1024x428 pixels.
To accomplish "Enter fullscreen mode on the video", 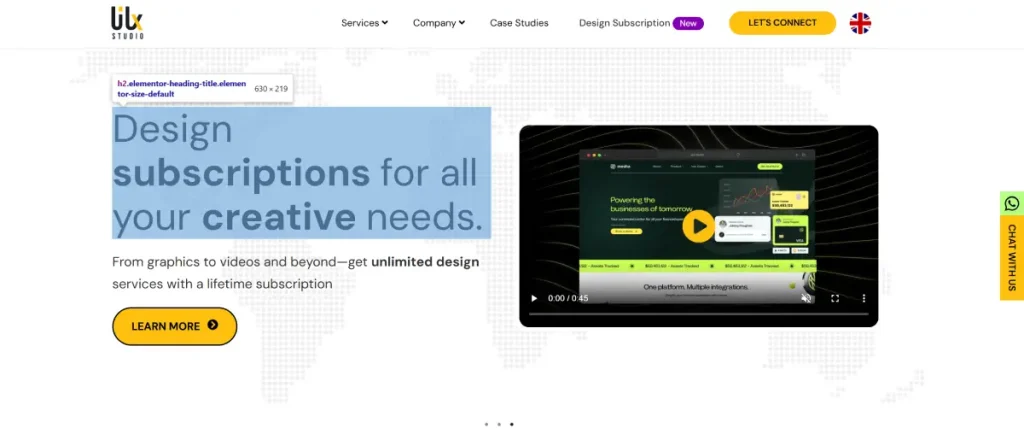I will (835, 298).
